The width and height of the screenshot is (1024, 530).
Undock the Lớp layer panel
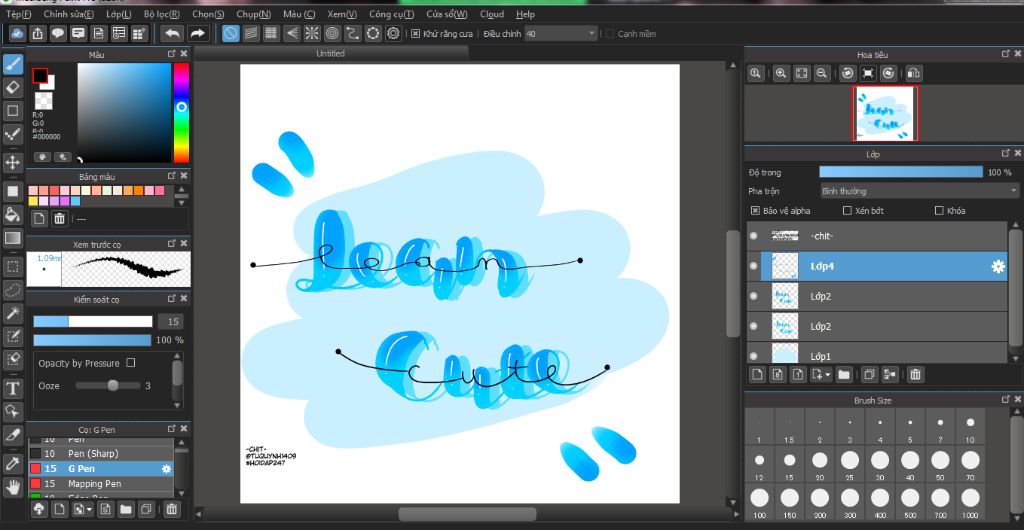tap(1005, 153)
